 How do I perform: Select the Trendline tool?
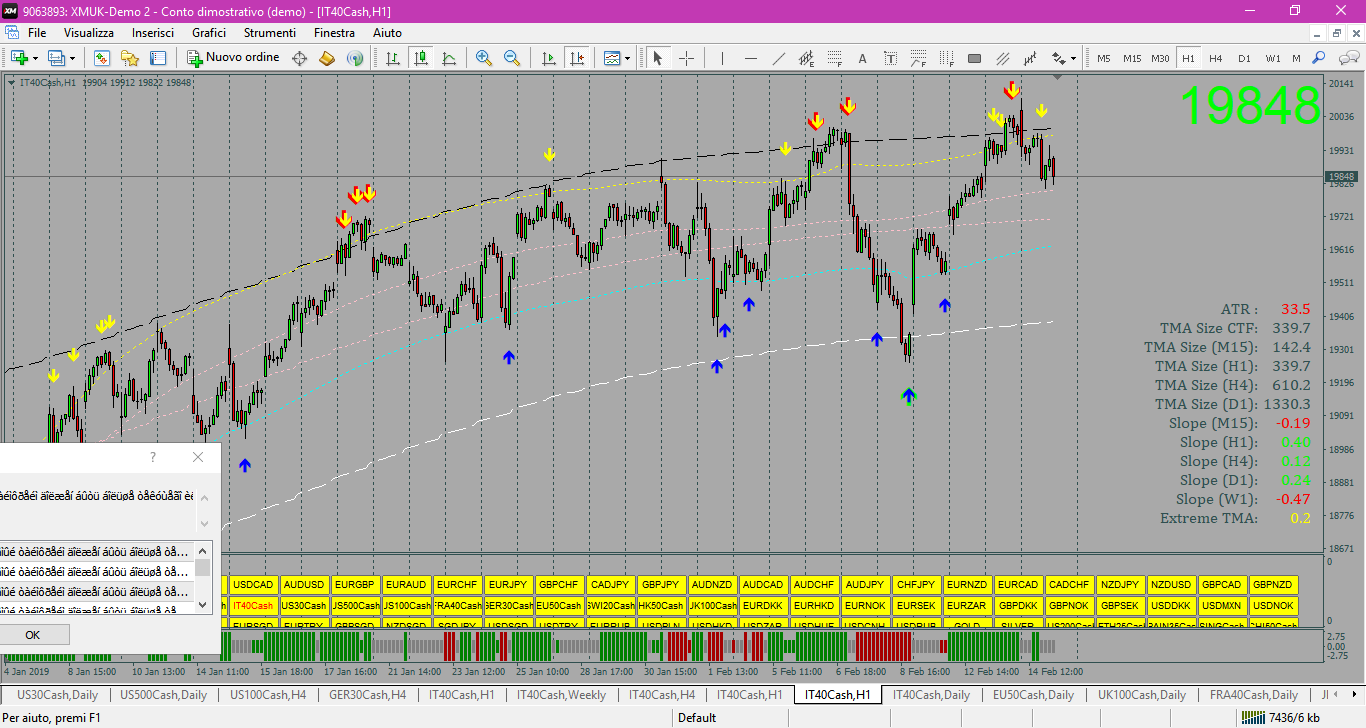coord(778,58)
